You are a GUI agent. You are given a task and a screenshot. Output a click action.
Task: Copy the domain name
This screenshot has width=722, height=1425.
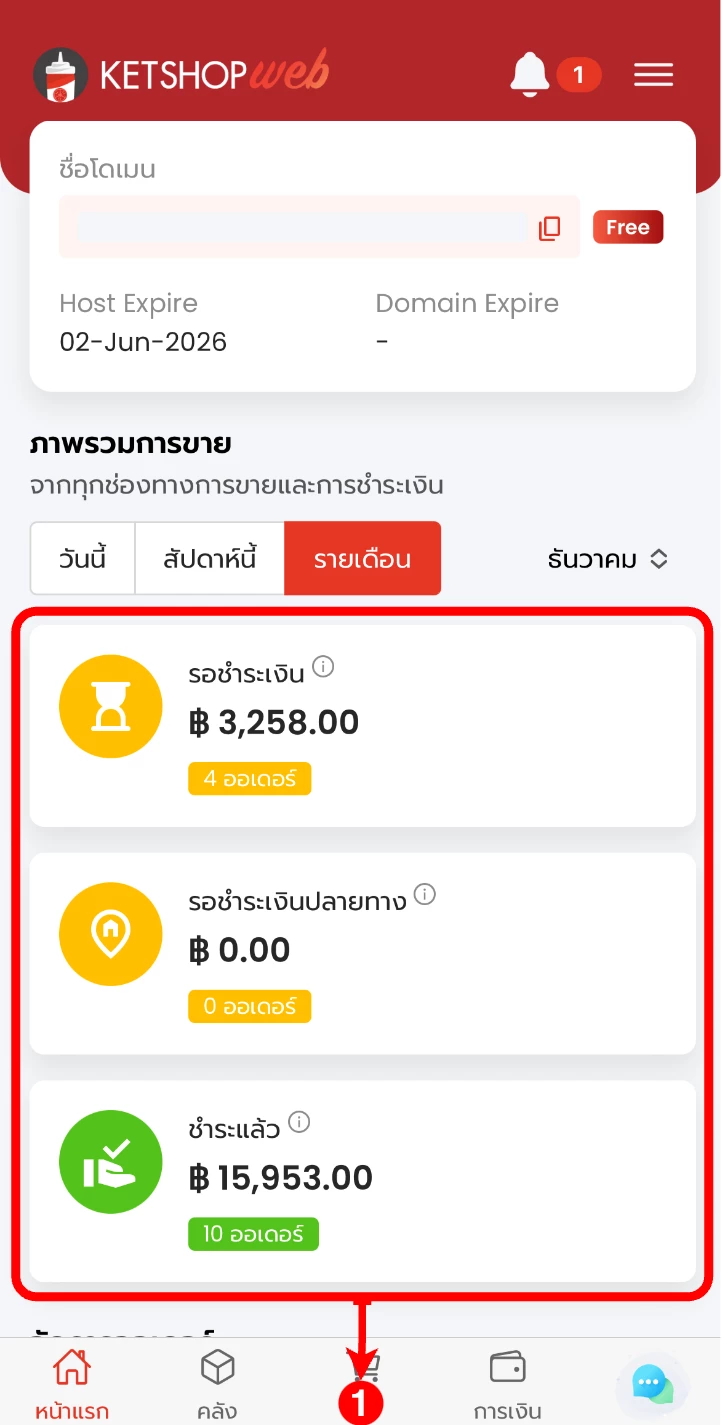pos(550,228)
